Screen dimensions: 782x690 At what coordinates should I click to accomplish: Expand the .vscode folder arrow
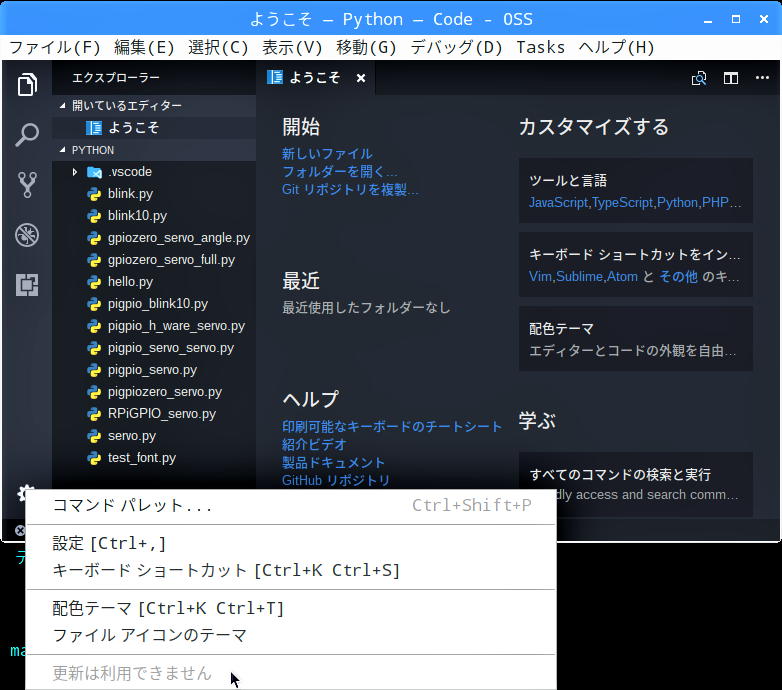coord(74,172)
